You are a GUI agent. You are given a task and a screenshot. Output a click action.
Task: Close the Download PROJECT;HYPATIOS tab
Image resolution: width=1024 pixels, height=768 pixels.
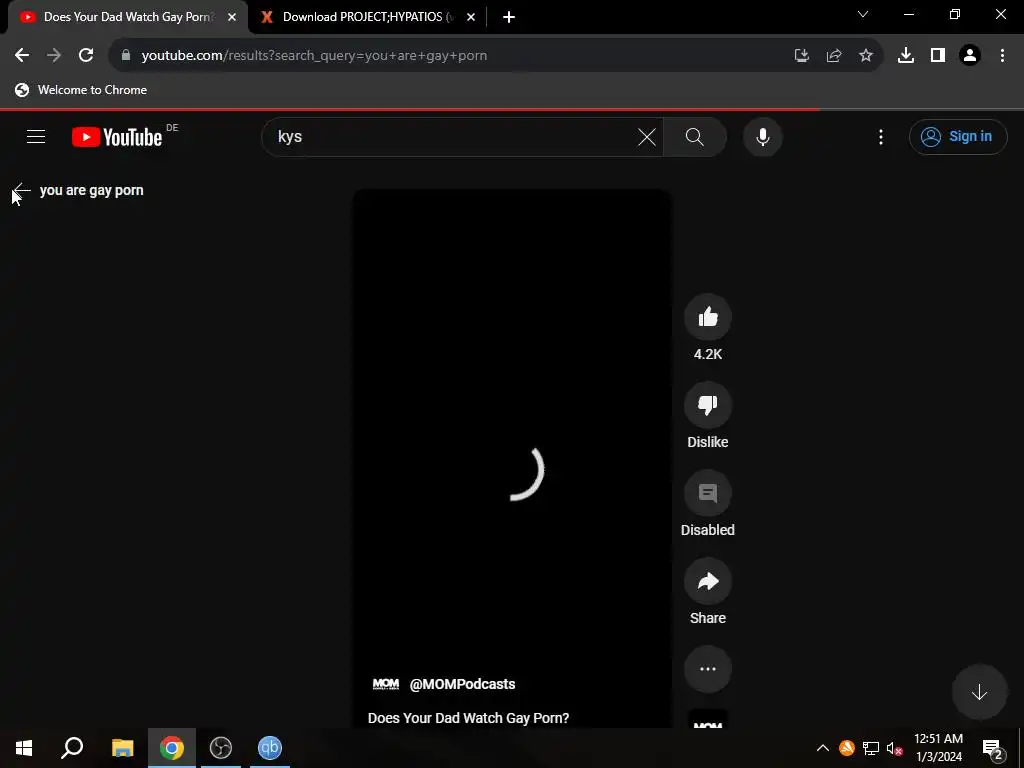(x=471, y=17)
